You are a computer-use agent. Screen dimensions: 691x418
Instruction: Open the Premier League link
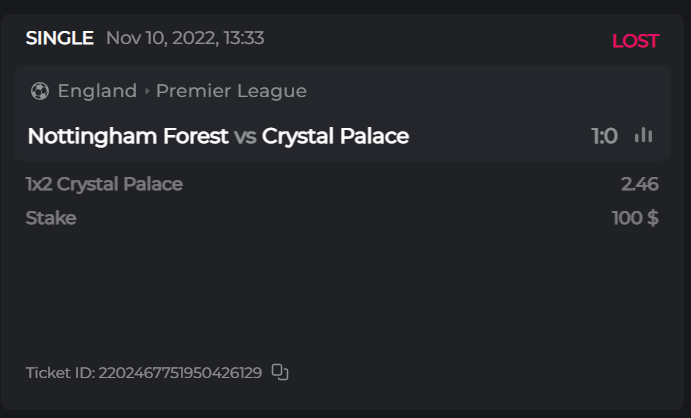231,91
